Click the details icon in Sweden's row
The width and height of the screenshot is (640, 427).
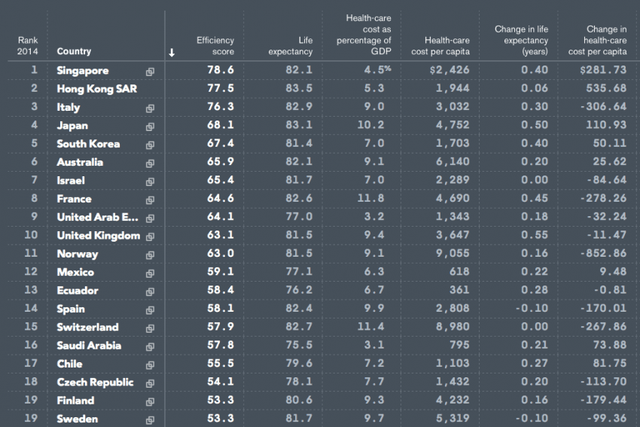coord(150,419)
